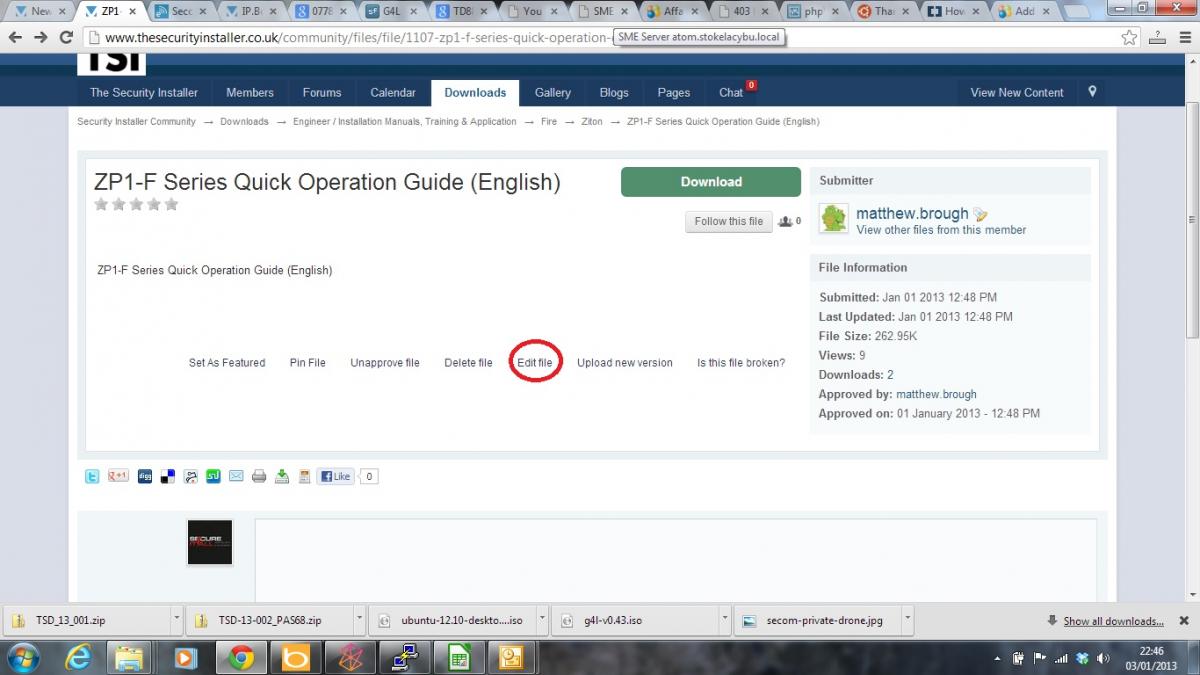
Task: Launch Internet Explorer from taskbar
Action: (x=78, y=657)
